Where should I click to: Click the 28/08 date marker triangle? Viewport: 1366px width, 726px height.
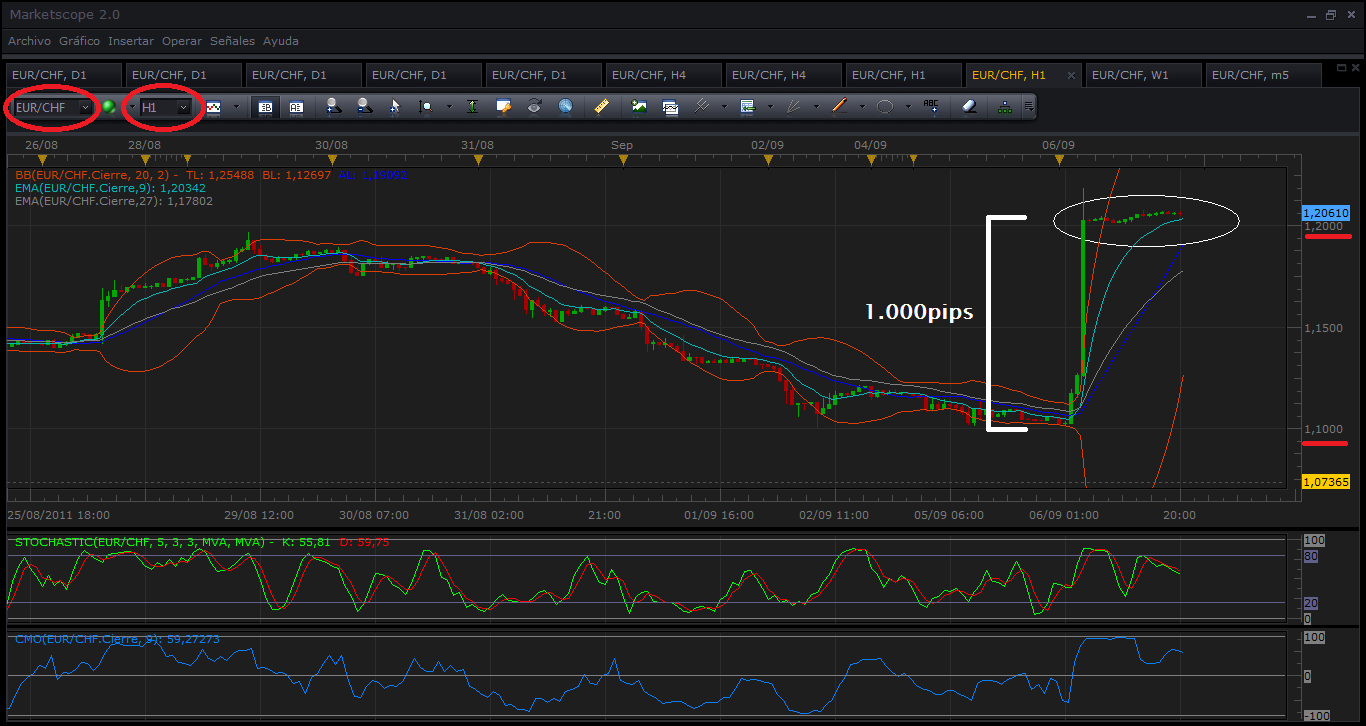coord(146,160)
